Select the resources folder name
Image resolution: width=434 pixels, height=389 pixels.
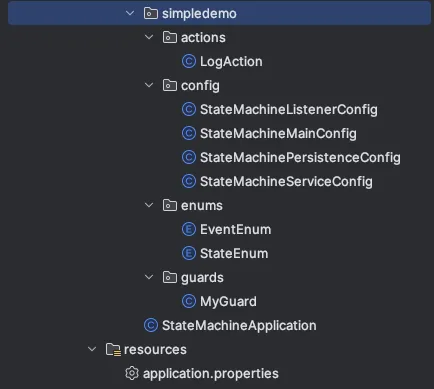coord(155,350)
